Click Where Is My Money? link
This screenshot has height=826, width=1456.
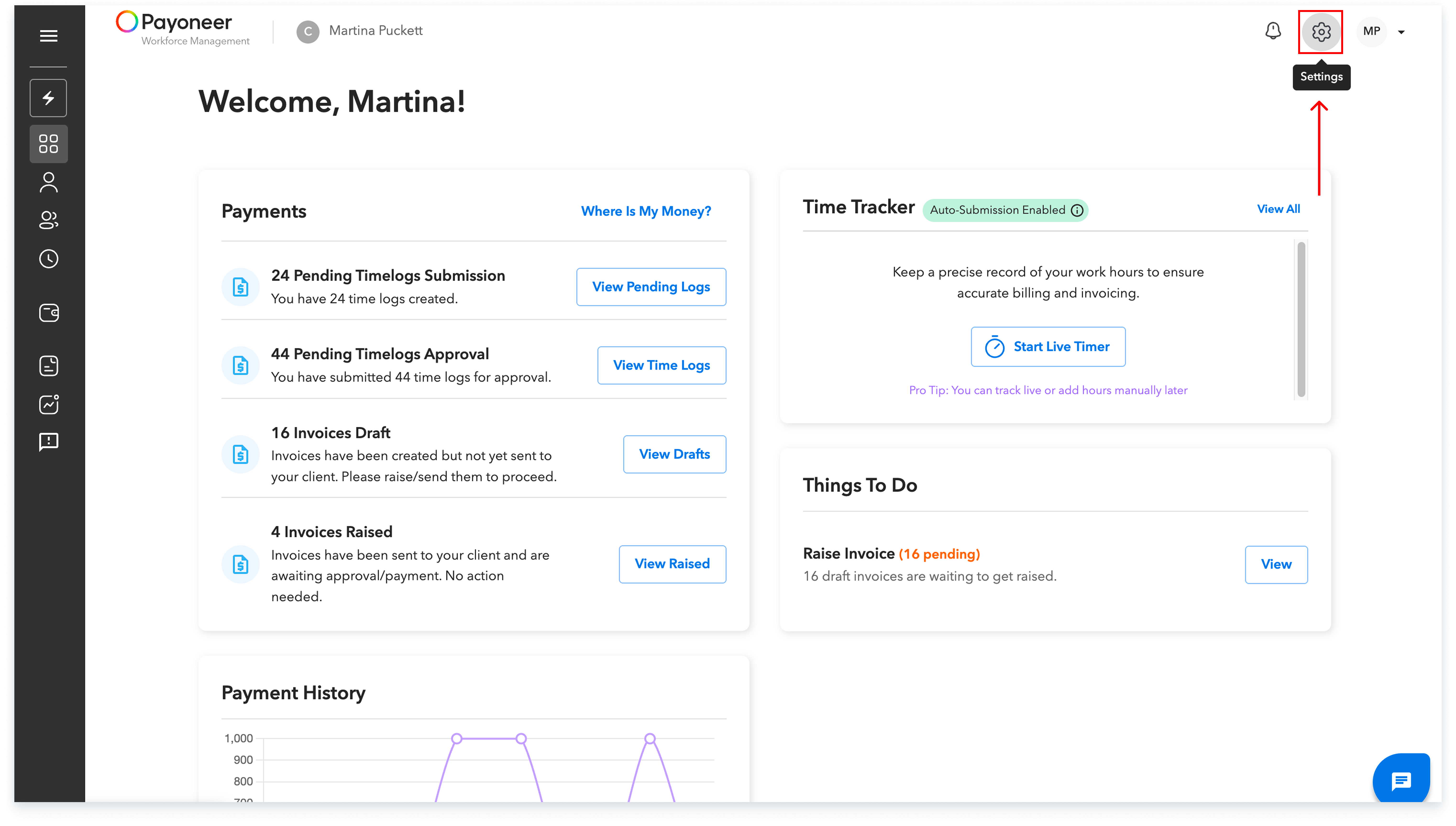pyautogui.click(x=646, y=211)
